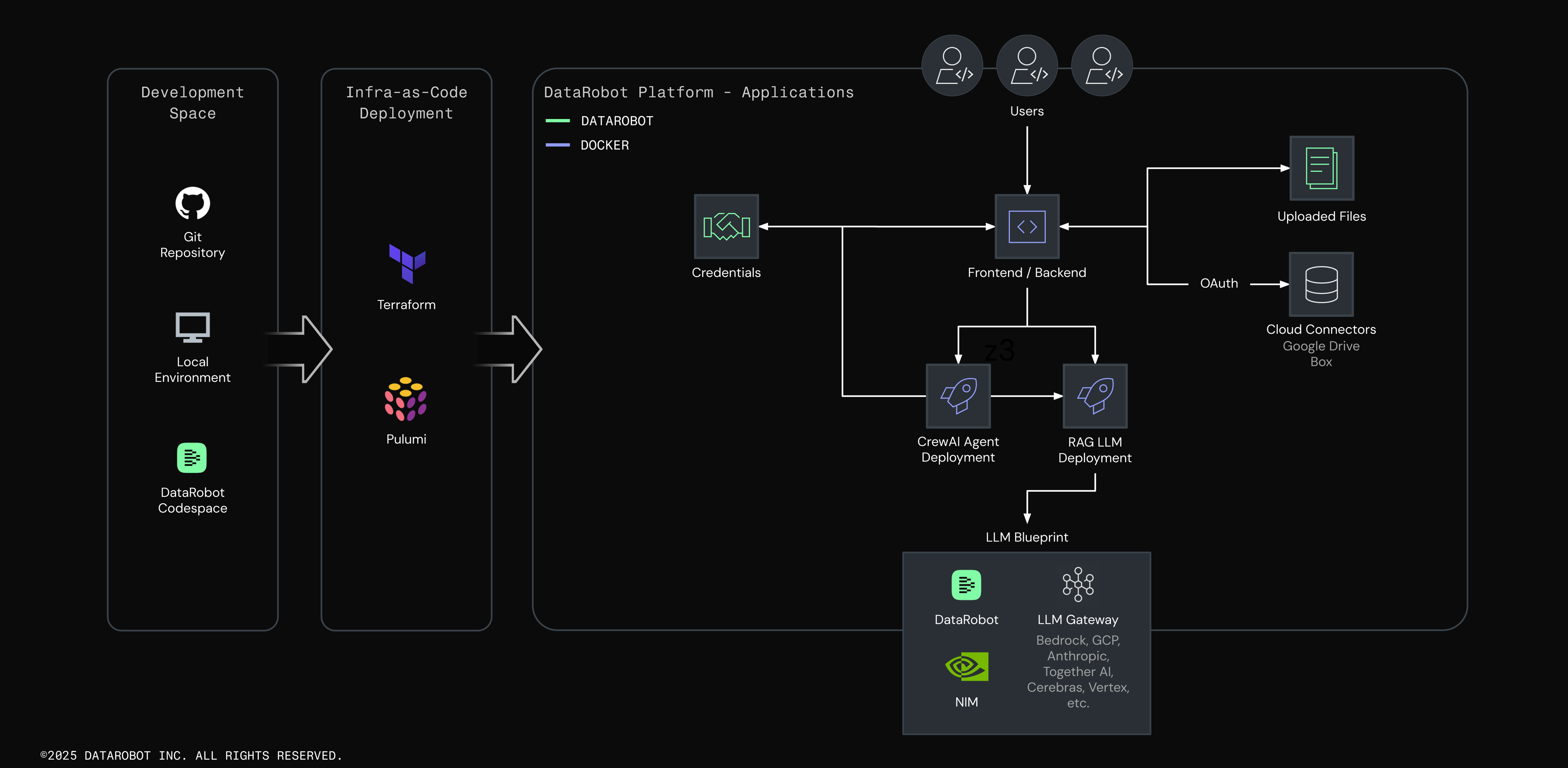
Task: Click the Git Repository GitHub icon
Action: (x=192, y=203)
